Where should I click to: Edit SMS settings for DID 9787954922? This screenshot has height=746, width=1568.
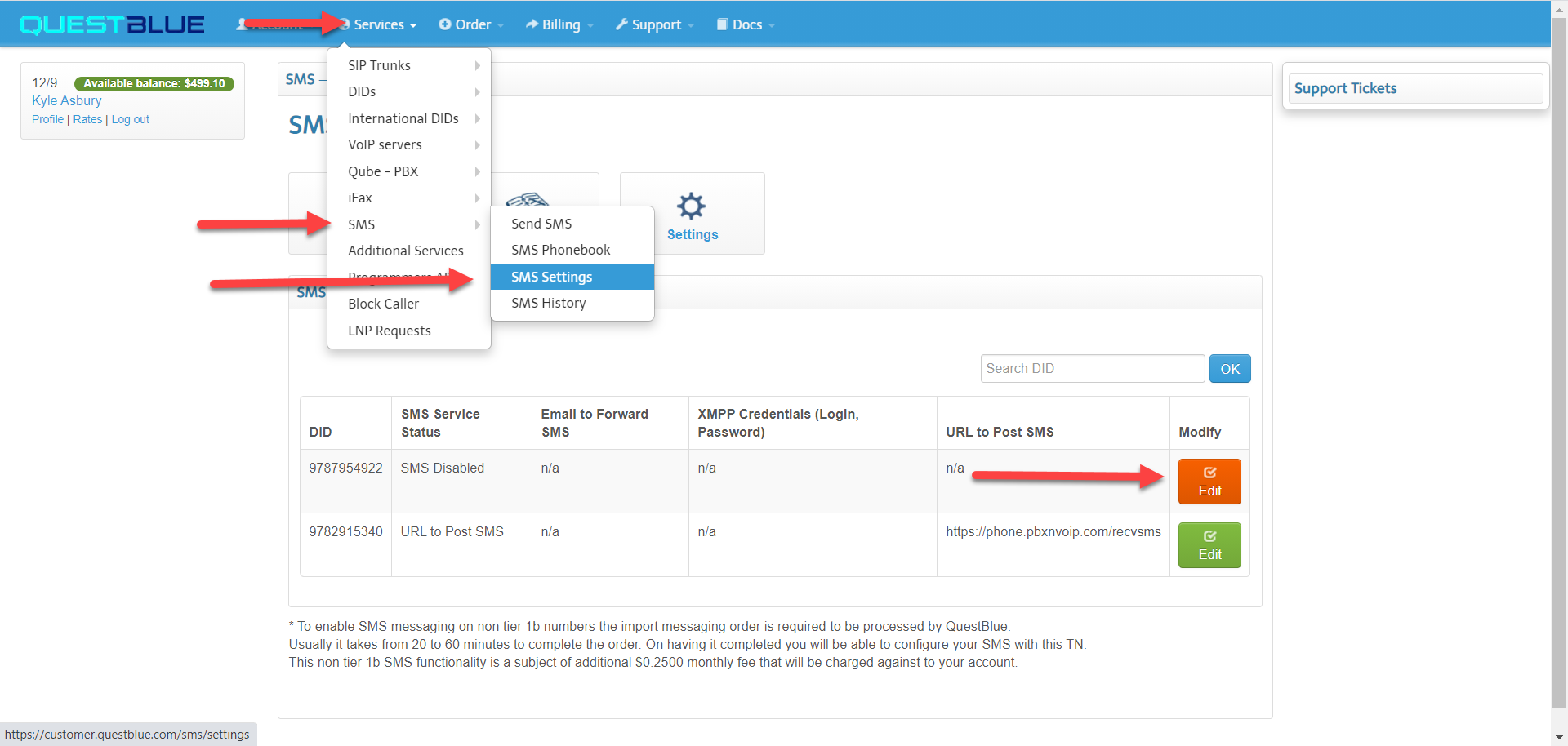(x=1209, y=482)
